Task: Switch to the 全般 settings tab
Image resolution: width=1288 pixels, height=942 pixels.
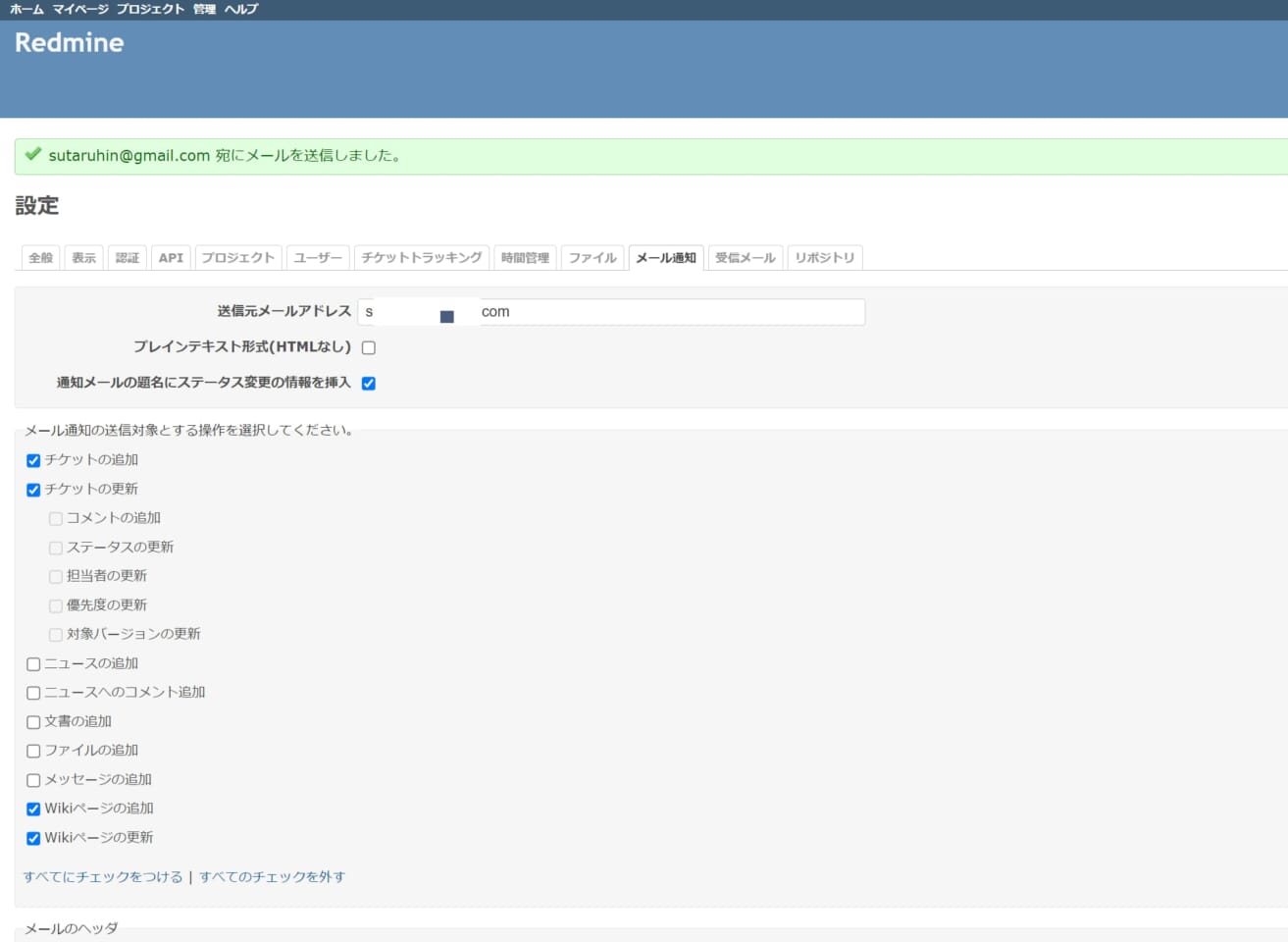Action: tap(41, 258)
